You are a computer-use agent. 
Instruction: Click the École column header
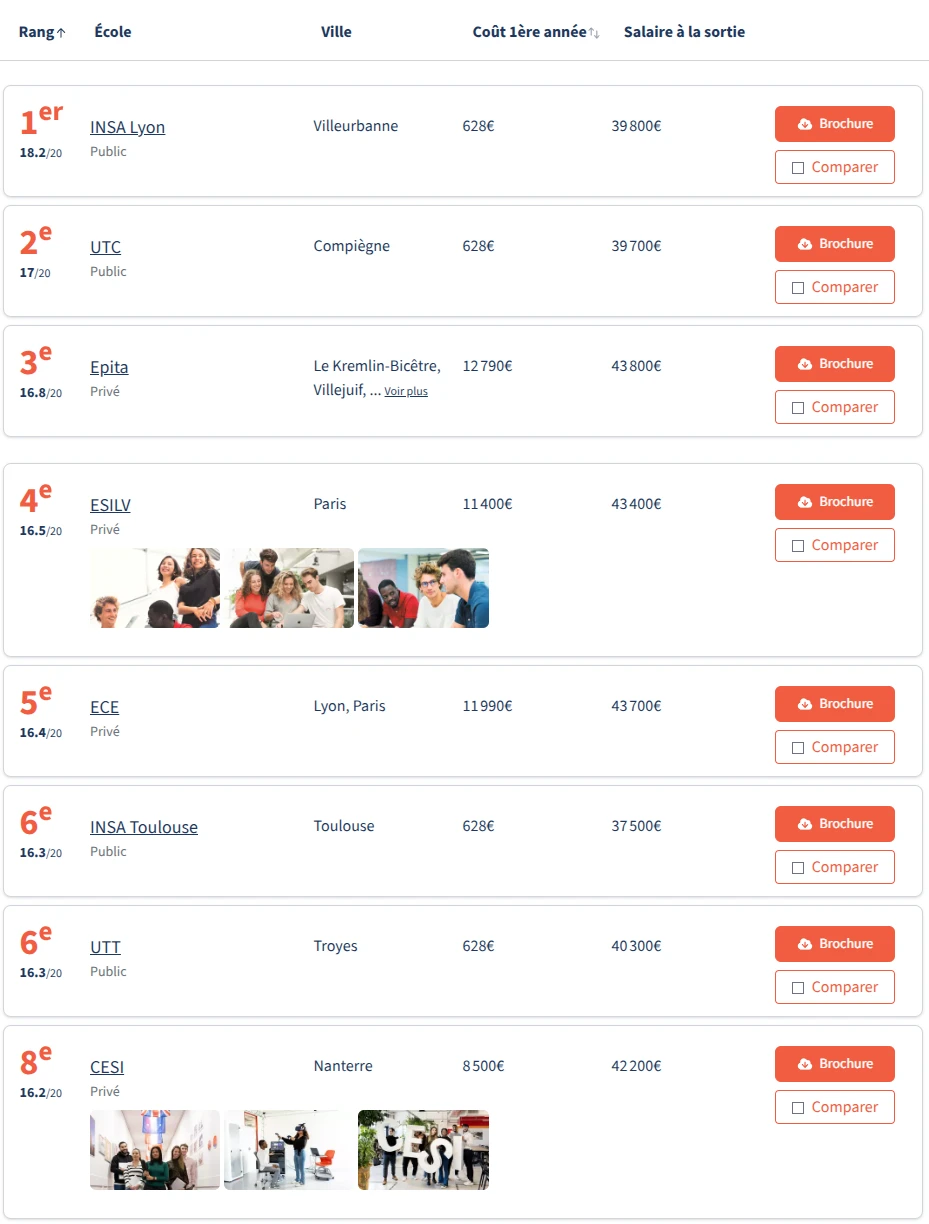click(x=113, y=32)
